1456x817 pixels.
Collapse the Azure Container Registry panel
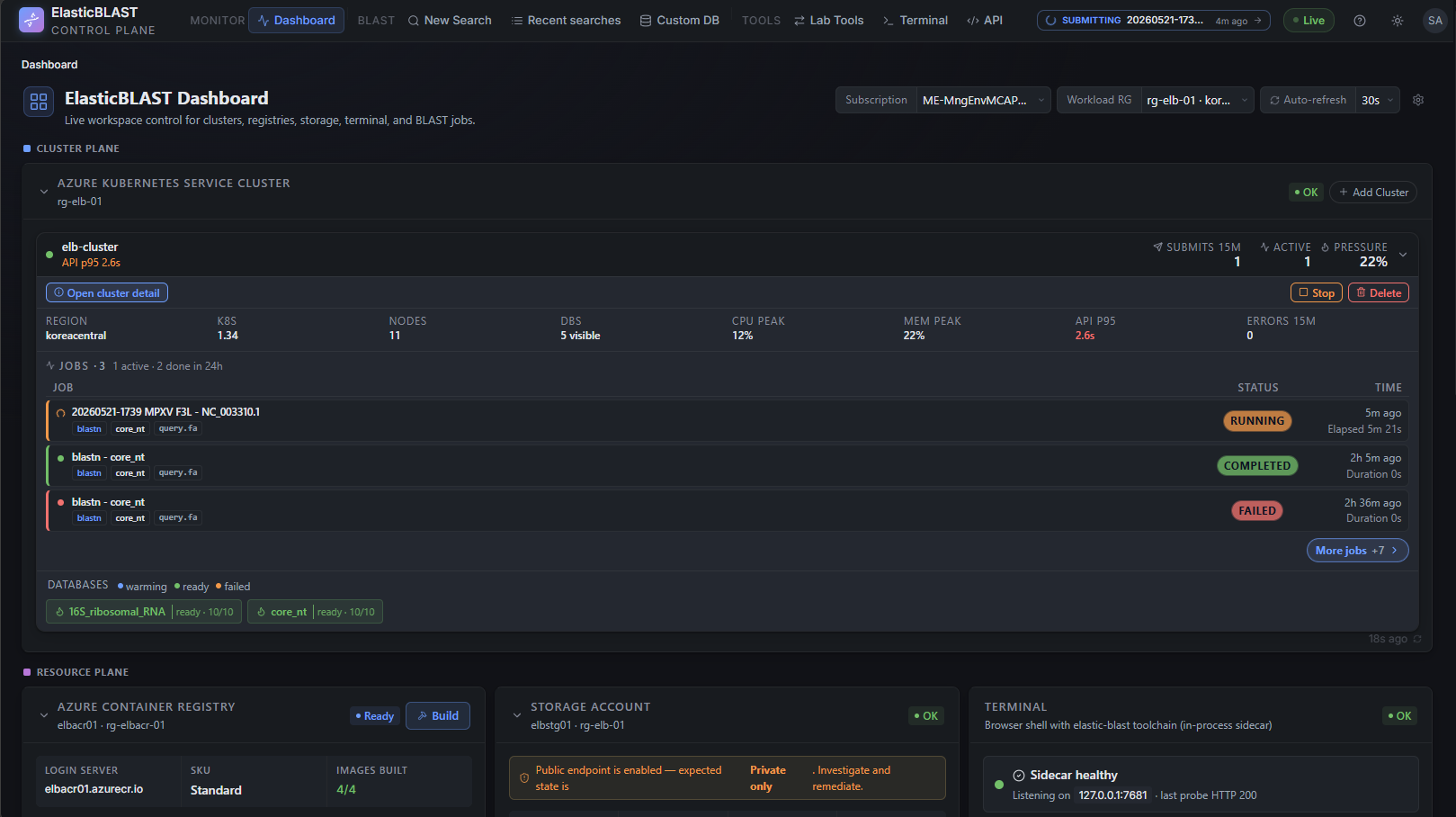43,715
